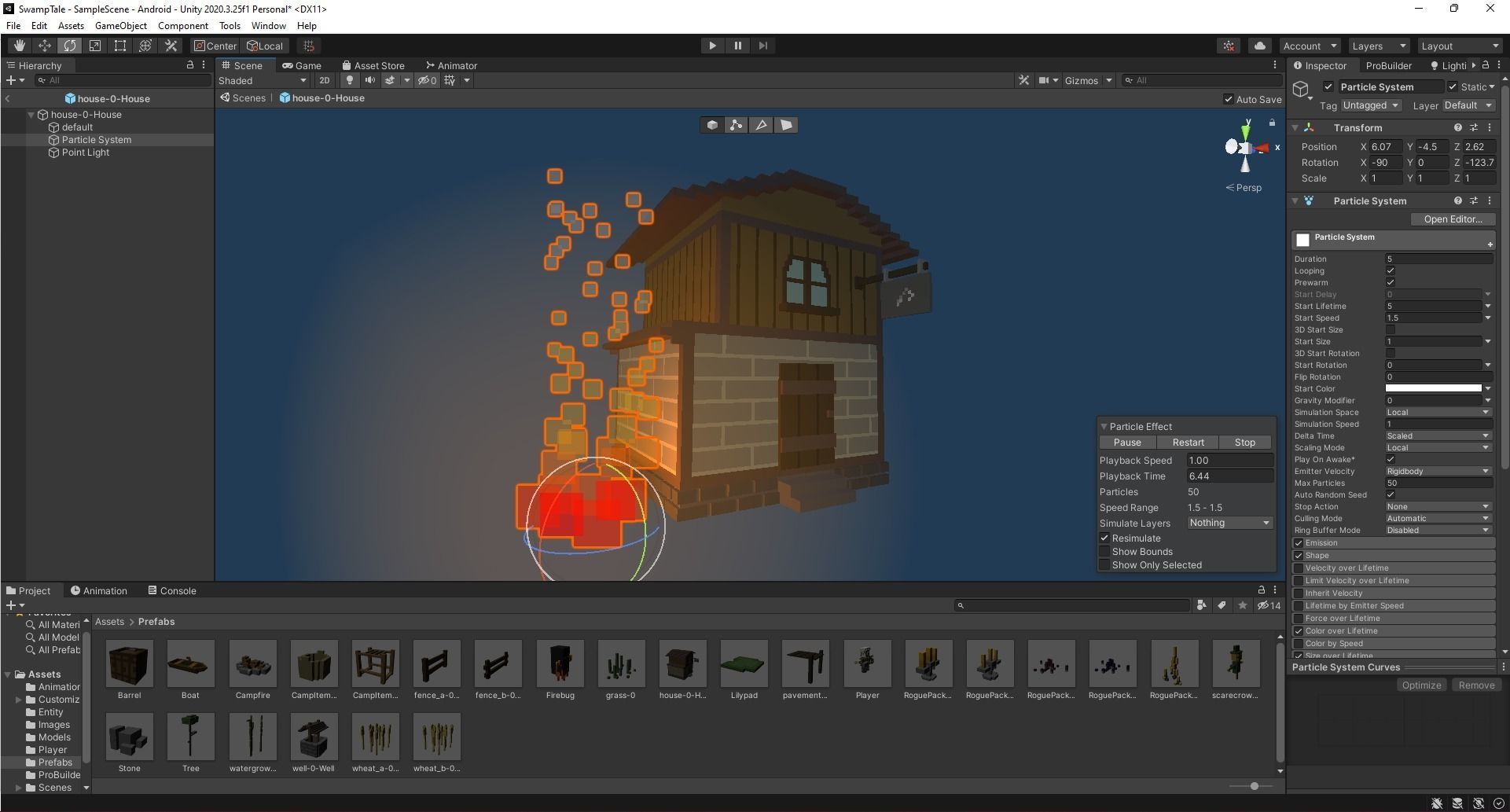
Task: Select ProBuilder face mode icon
Action: pyautogui.click(x=785, y=125)
